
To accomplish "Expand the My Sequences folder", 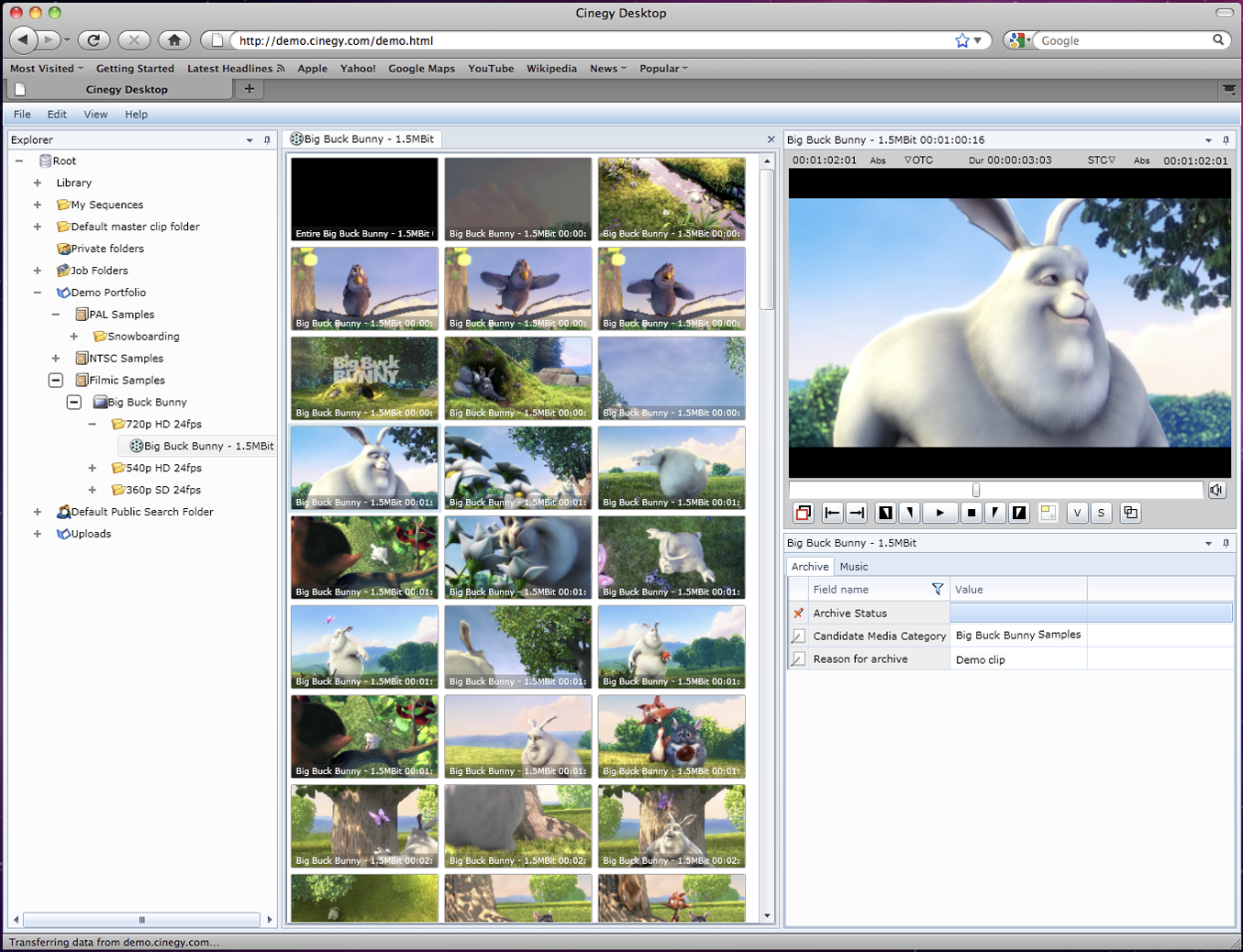I will (x=38, y=205).
